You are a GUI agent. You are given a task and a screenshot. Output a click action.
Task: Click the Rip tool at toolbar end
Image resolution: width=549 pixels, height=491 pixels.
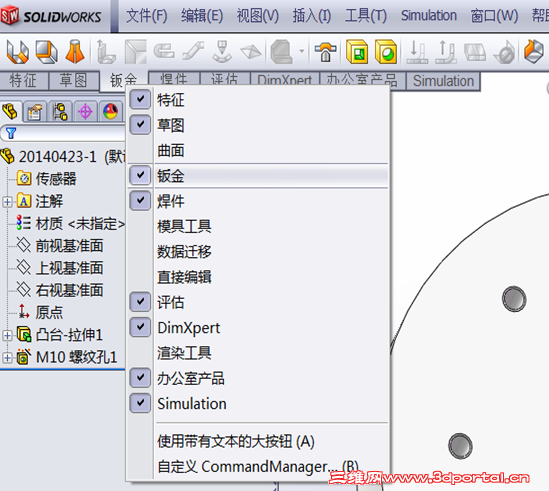click(x=534, y=51)
